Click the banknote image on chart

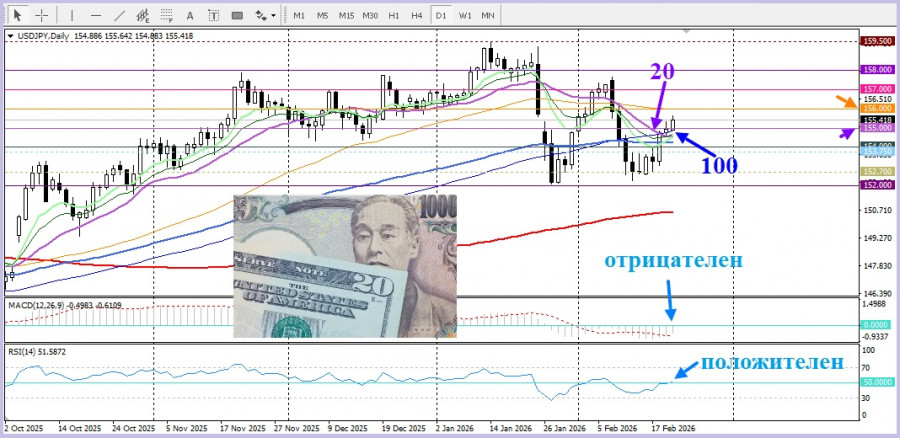click(x=344, y=265)
